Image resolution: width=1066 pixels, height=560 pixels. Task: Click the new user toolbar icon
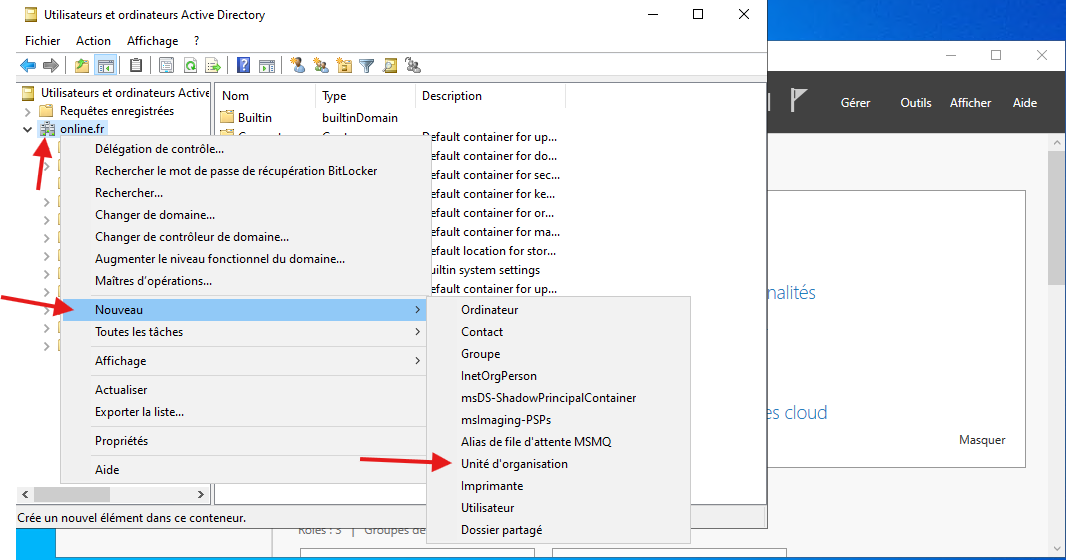(297, 65)
